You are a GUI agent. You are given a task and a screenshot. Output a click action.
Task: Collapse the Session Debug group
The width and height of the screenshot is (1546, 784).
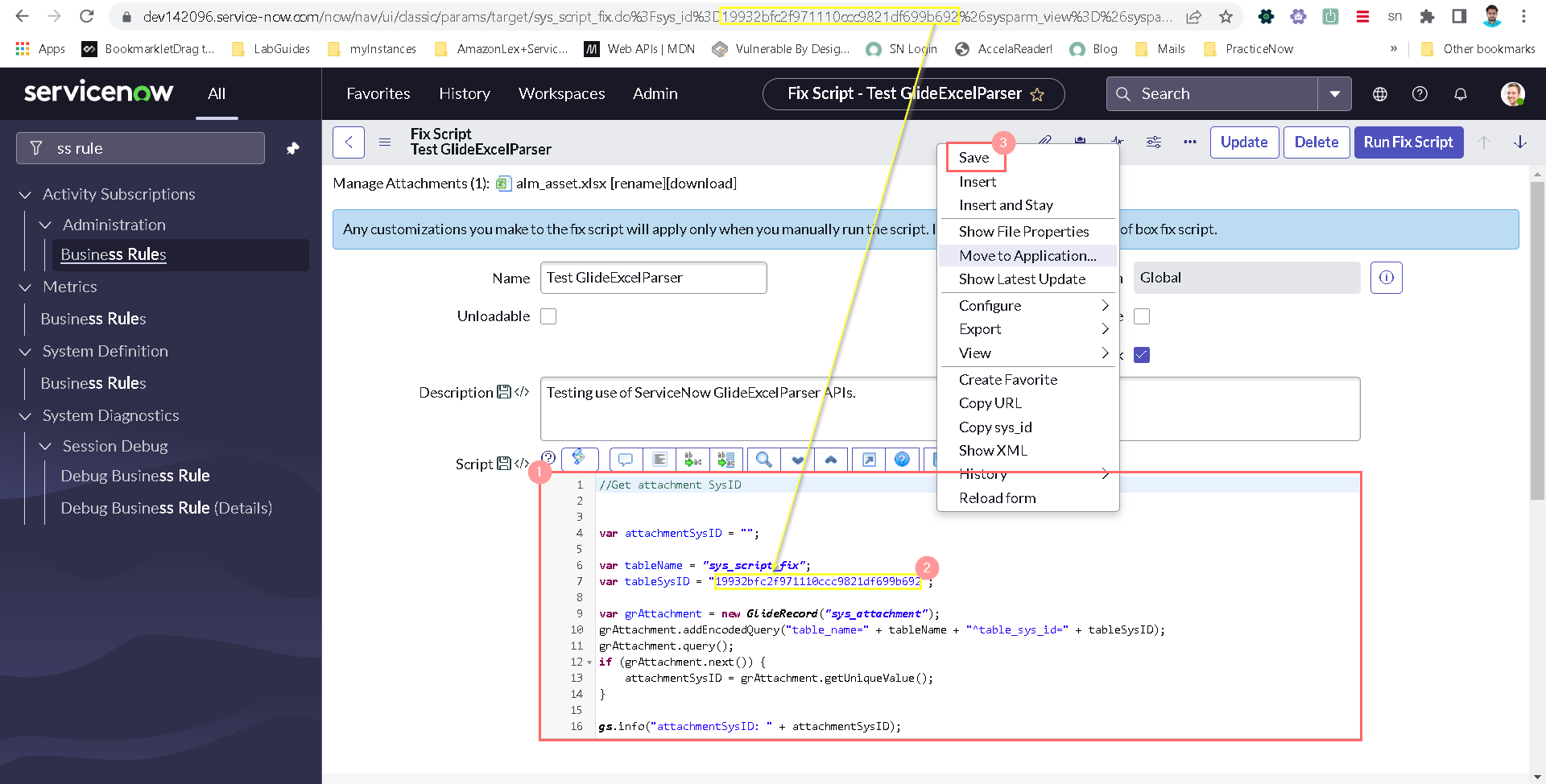pyautogui.click(x=45, y=447)
